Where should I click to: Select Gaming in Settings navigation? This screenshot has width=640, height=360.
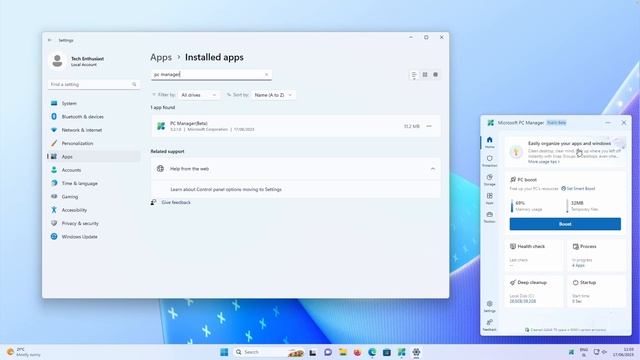pyautogui.click(x=94, y=197)
